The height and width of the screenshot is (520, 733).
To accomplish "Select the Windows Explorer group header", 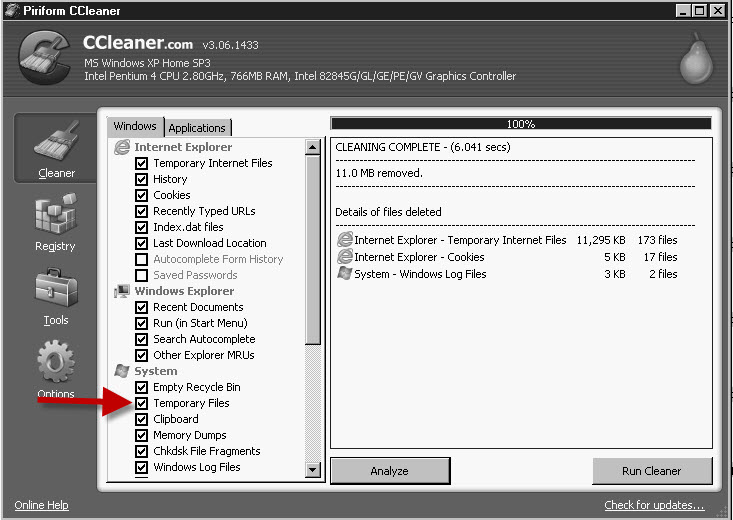I will tap(184, 291).
